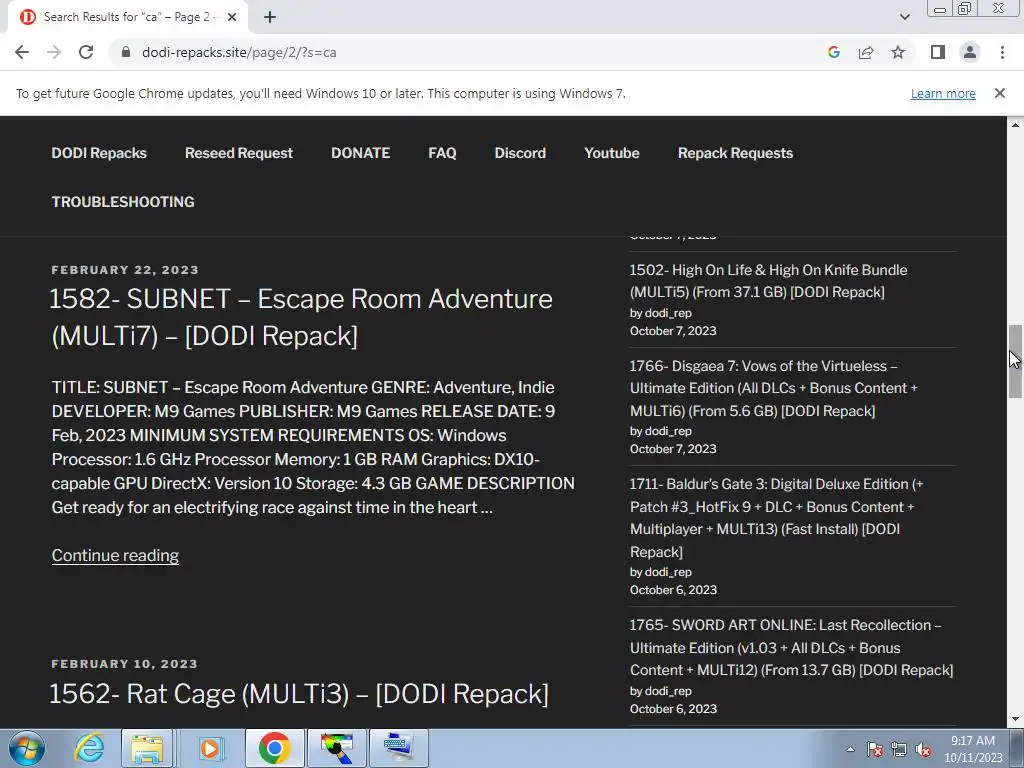Open the High On Life bundle sidebar link
This screenshot has width=1024, height=768.
click(769, 281)
